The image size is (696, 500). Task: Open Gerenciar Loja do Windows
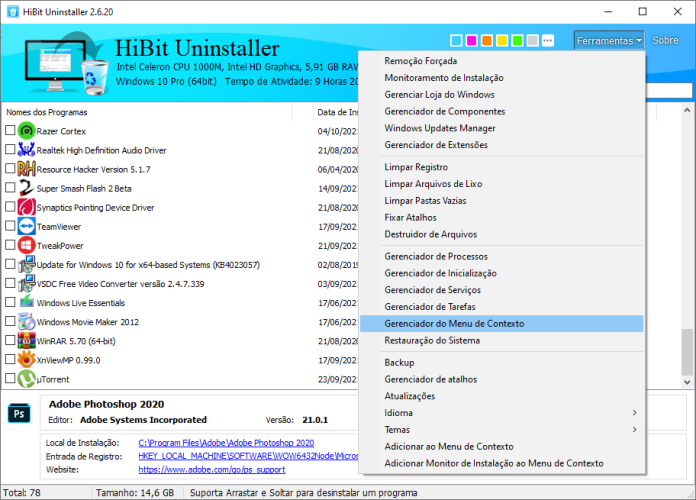502,95
